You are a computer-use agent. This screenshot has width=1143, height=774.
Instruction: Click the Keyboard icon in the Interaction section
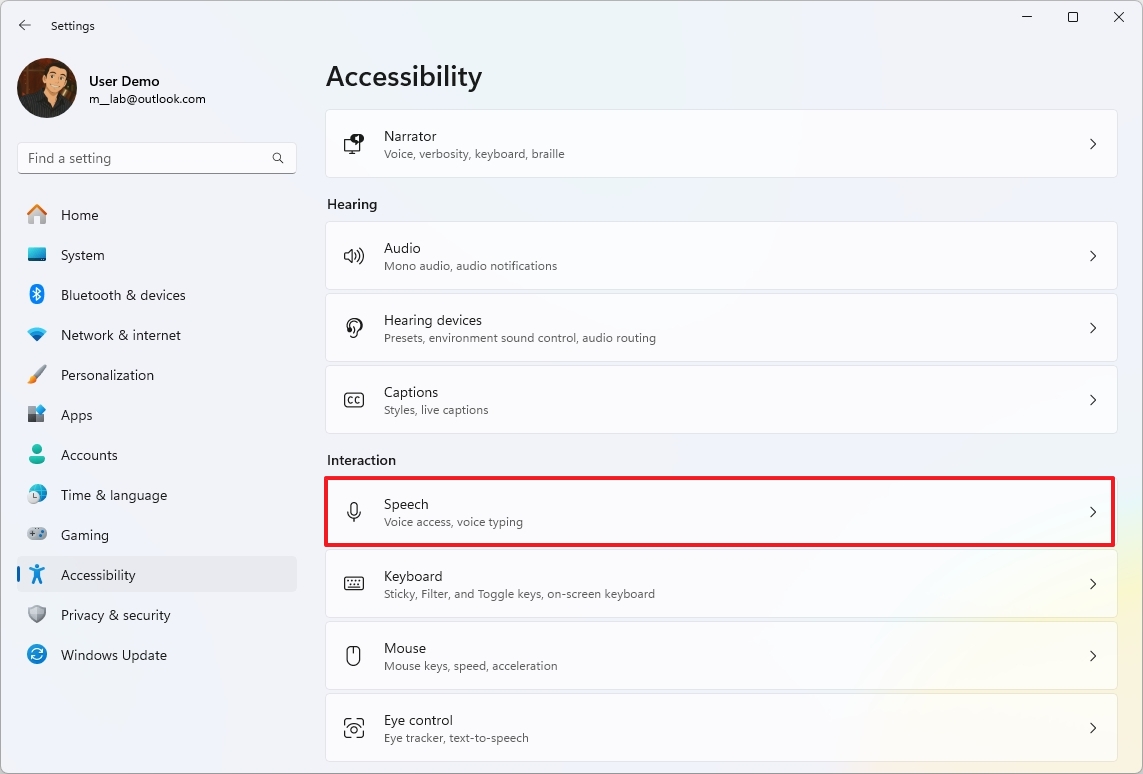pos(353,583)
